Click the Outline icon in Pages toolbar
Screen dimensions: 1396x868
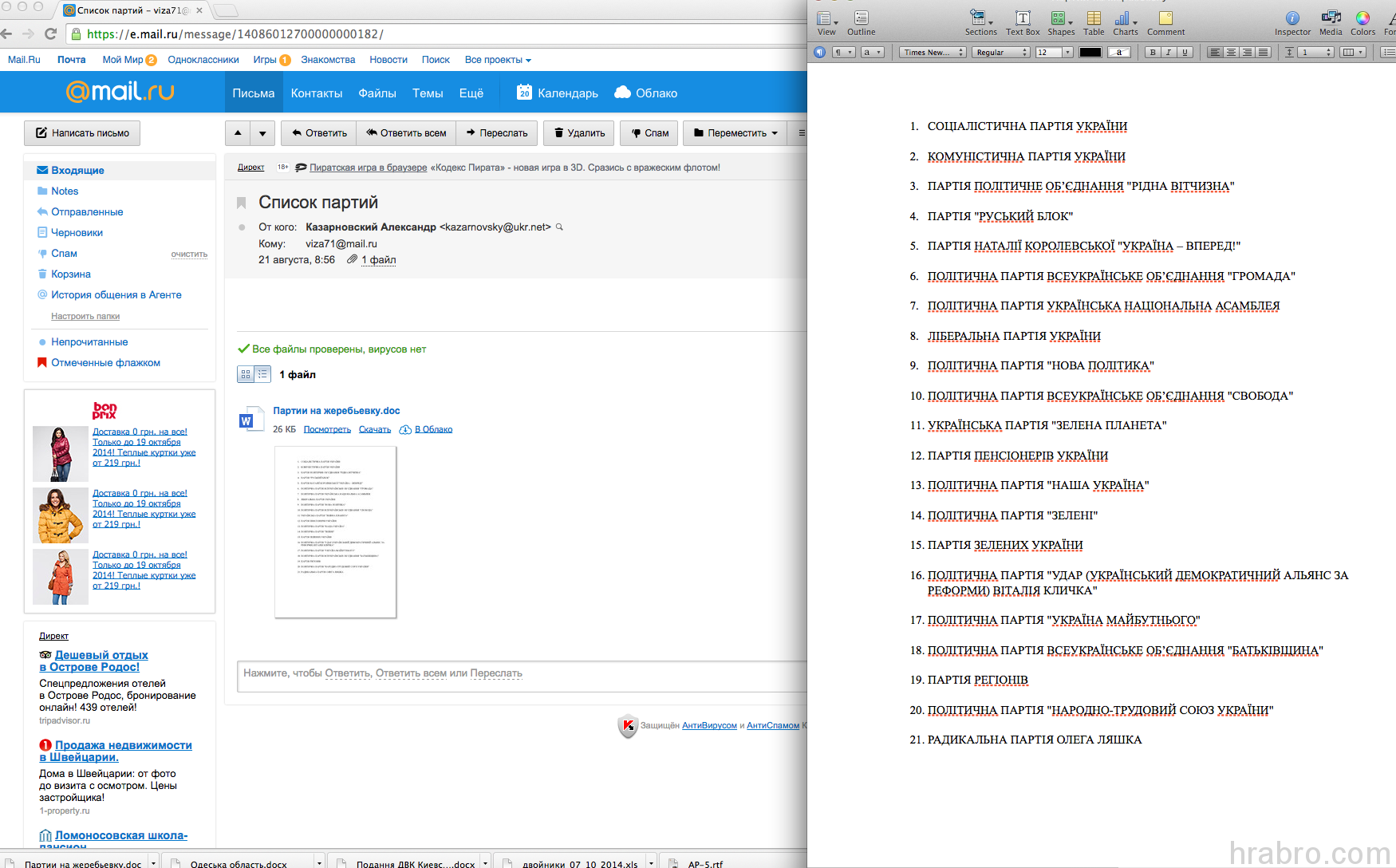[861, 21]
